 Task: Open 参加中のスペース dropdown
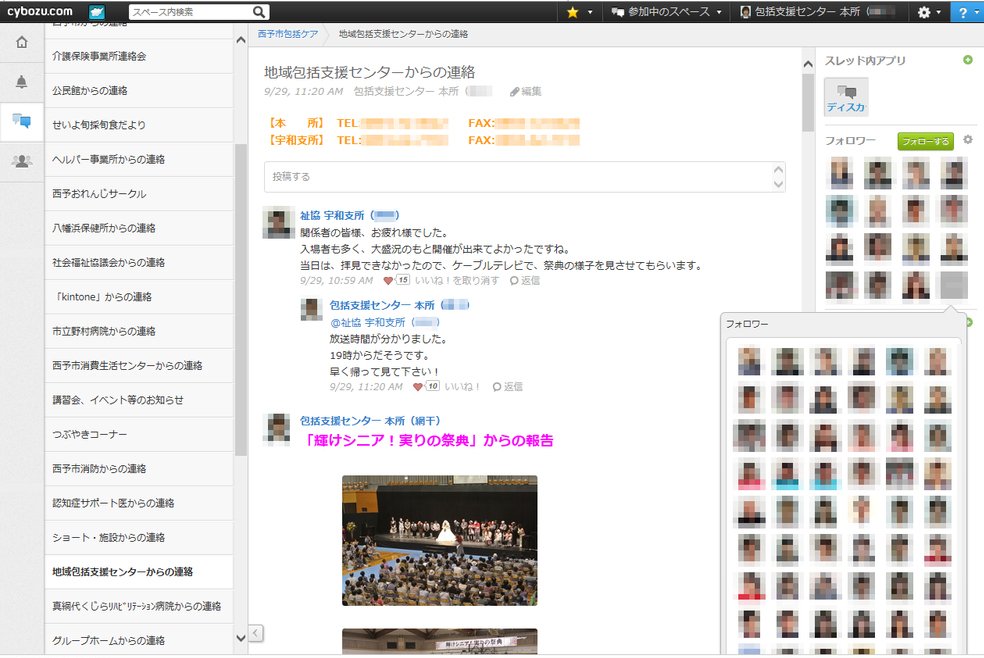666,12
